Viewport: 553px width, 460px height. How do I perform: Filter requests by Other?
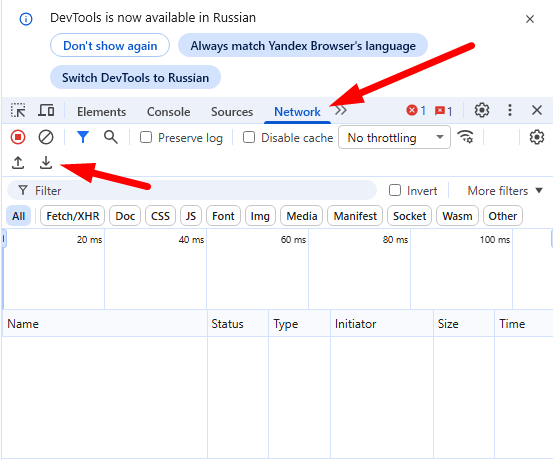[x=503, y=216]
